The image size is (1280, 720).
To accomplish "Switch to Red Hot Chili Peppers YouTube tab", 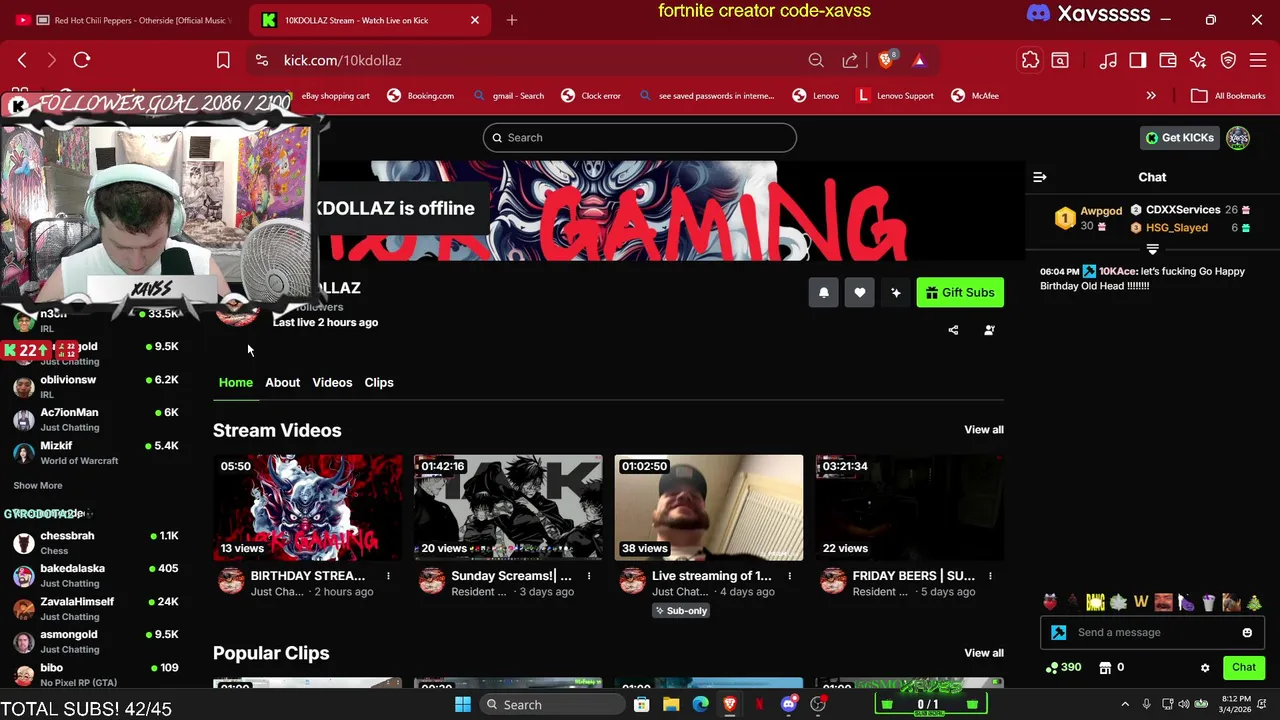I will pyautogui.click(x=126, y=20).
